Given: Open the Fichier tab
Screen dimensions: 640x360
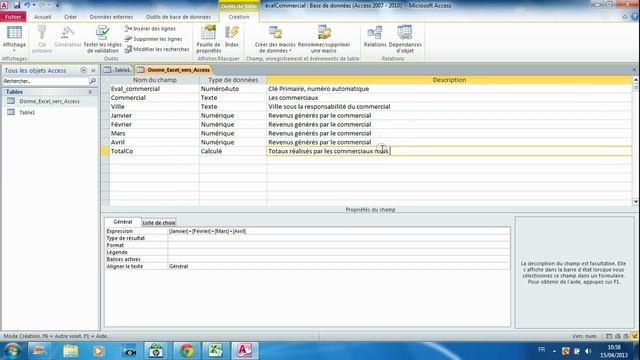Looking at the screenshot, I should [13, 17].
